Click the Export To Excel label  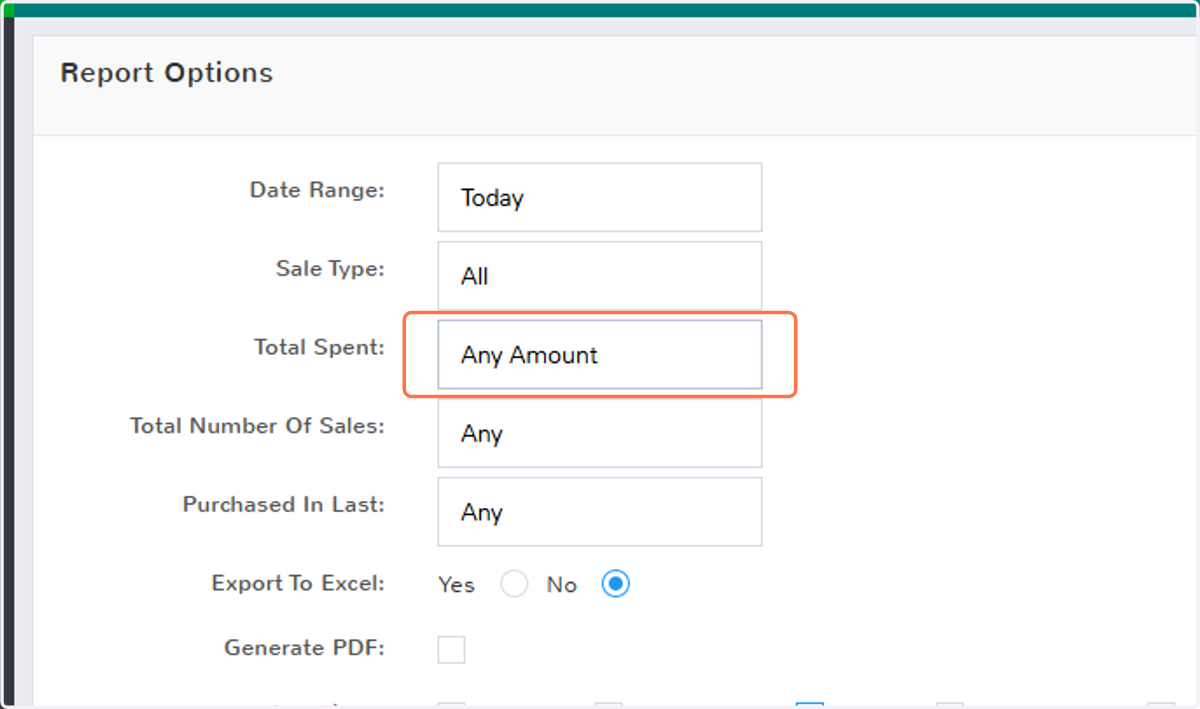pyautogui.click(x=298, y=583)
